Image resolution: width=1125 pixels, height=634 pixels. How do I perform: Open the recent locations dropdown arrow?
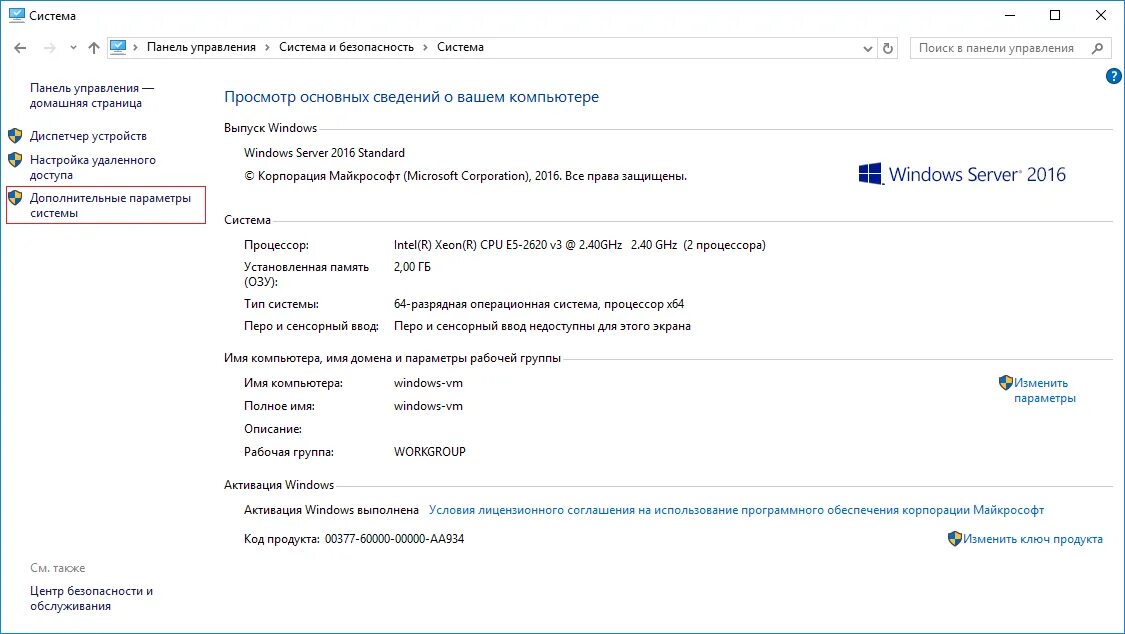click(x=73, y=48)
